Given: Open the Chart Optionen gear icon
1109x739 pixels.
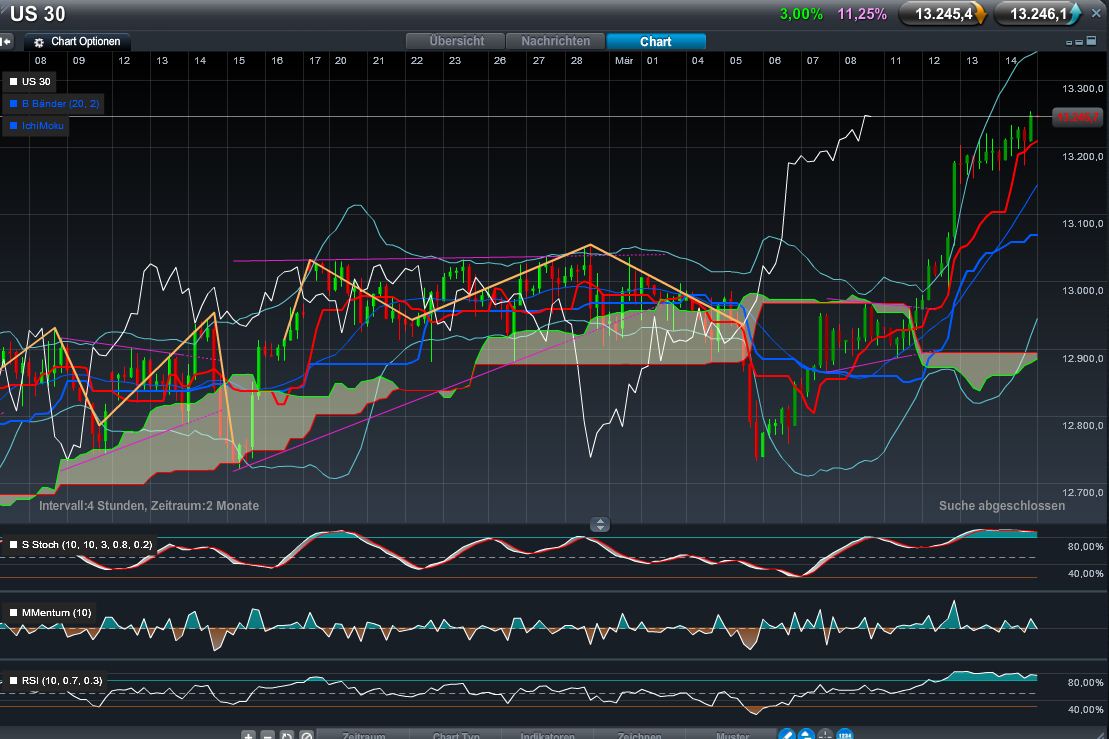Looking at the screenshot, I should point(38,41).
